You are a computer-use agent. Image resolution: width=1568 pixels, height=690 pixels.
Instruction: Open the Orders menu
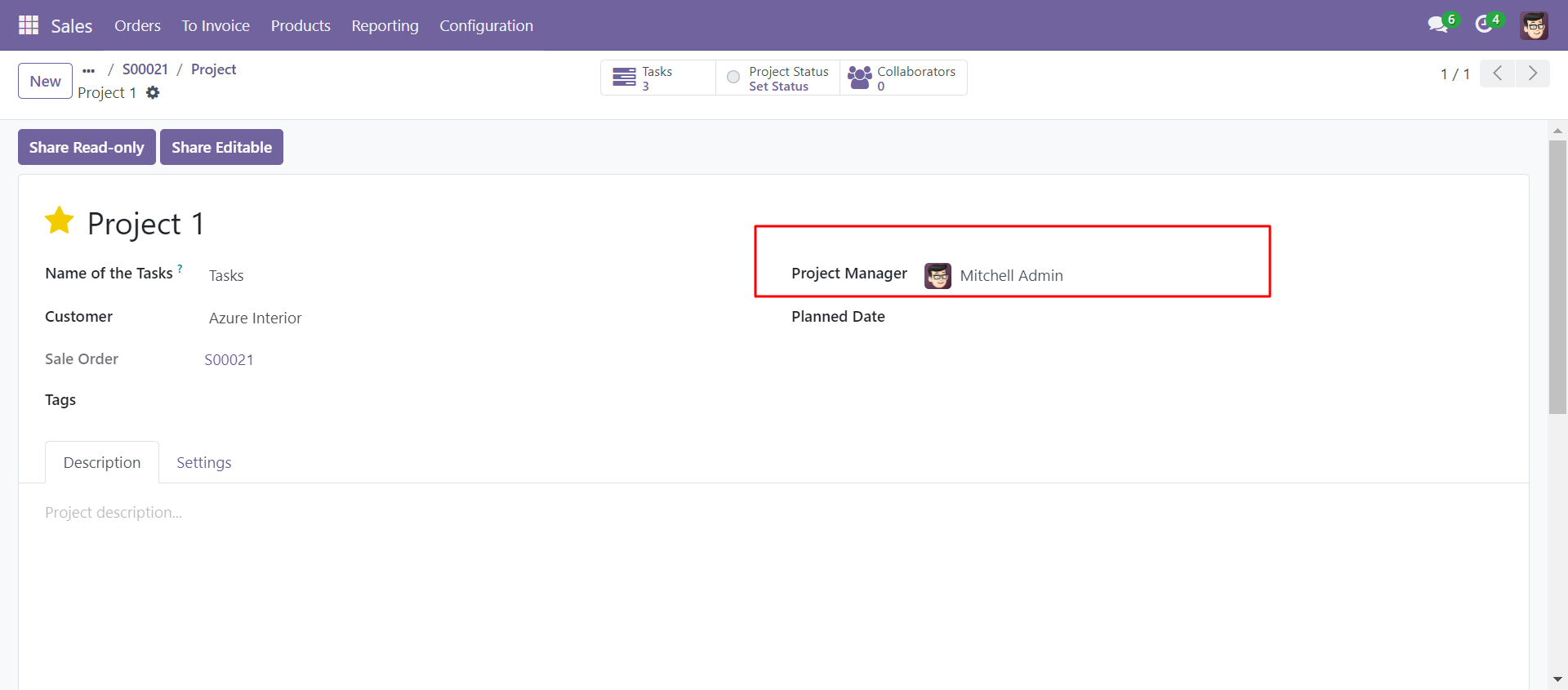[137, 25]
